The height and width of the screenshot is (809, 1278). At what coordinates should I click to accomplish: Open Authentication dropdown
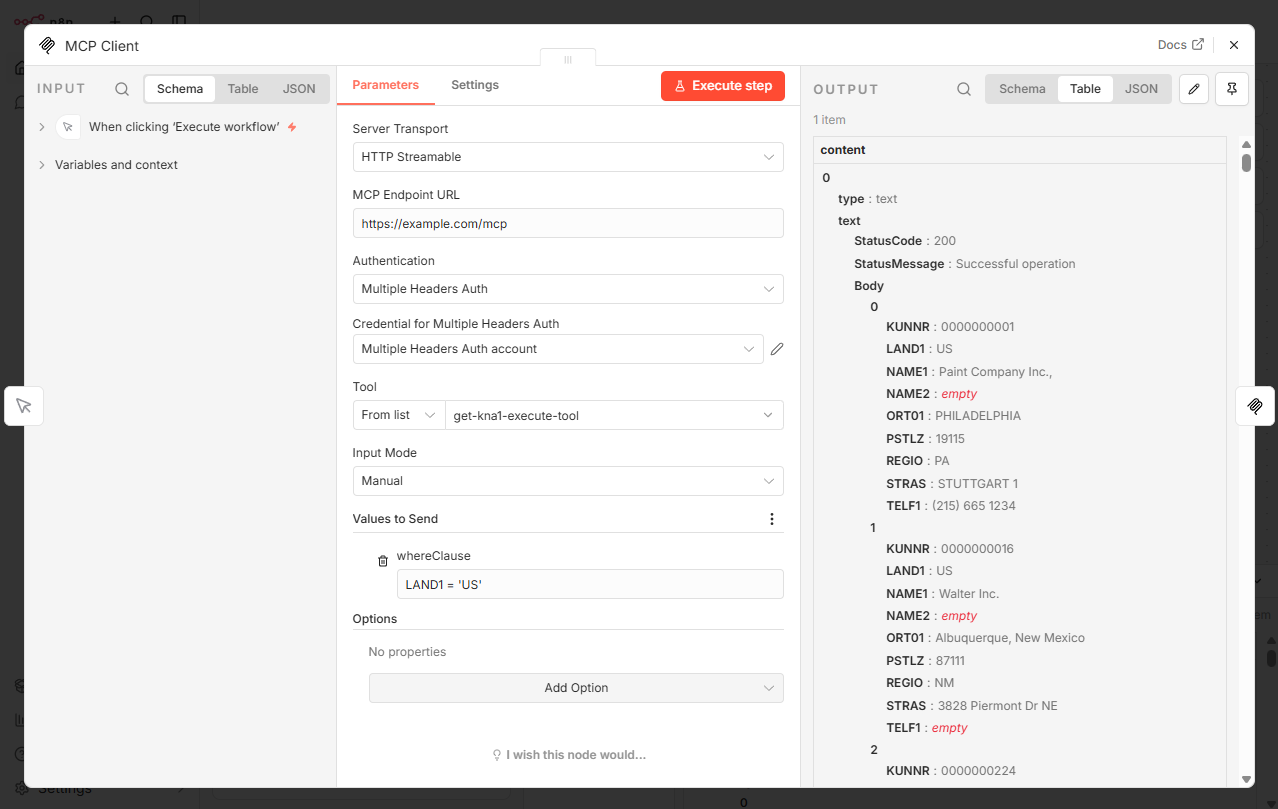click(568, 289)
